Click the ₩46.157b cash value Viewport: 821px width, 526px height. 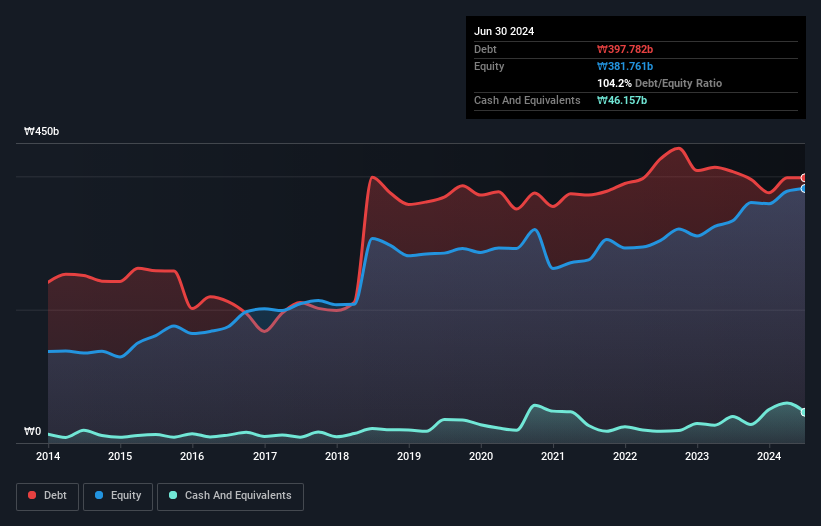coord(622,100)
